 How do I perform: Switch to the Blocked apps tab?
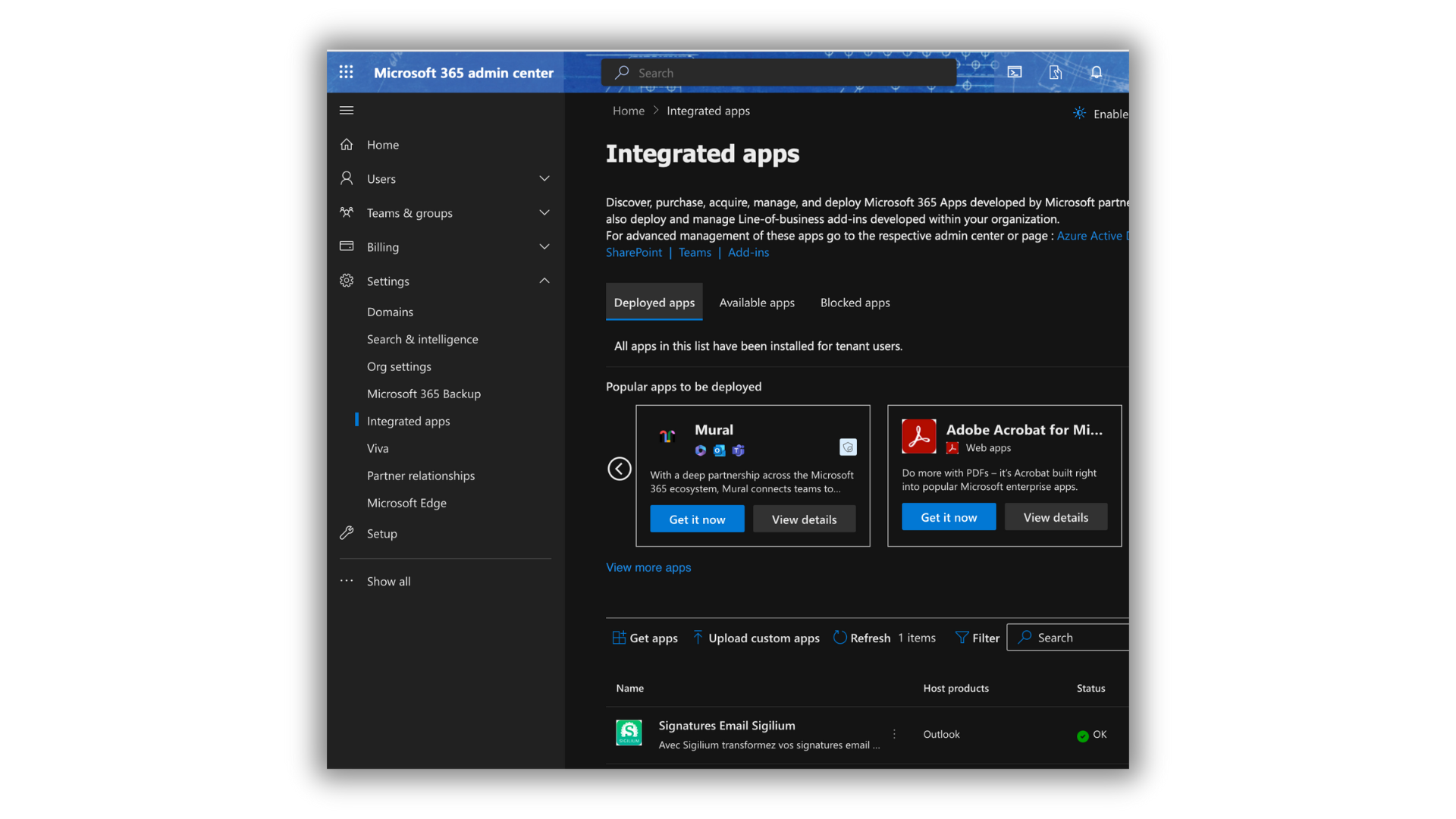(x=855, y=303)
